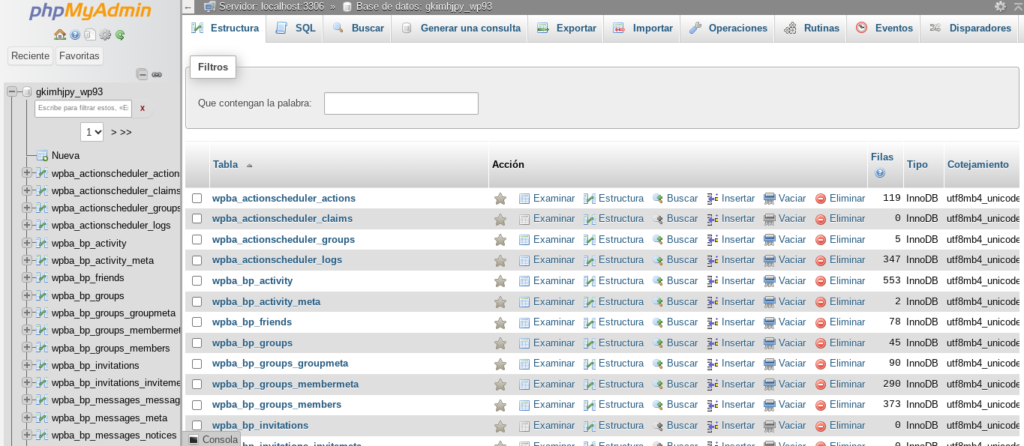Click the wpba_bp_friends table icon in the sidebar
1024x446 pixels.
tap(42, 278)
